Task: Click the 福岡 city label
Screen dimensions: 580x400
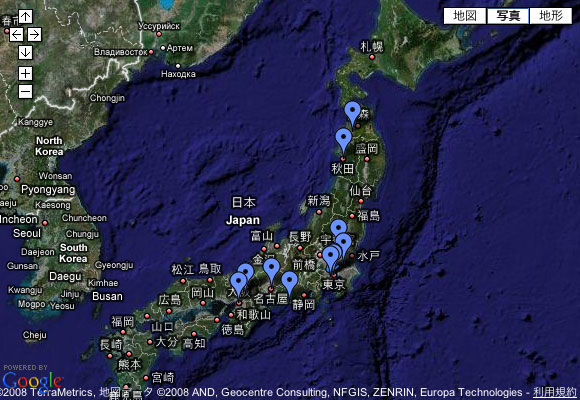Action: click(123, 321)
